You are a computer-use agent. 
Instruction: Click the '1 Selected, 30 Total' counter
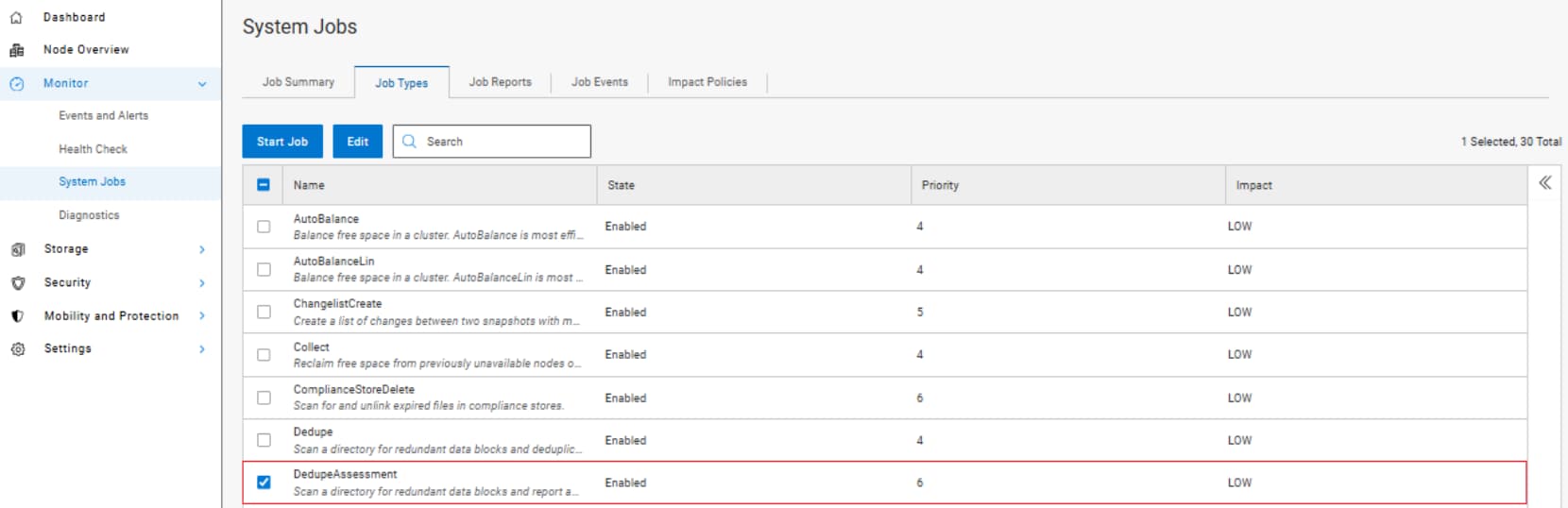coord(1510,142)
